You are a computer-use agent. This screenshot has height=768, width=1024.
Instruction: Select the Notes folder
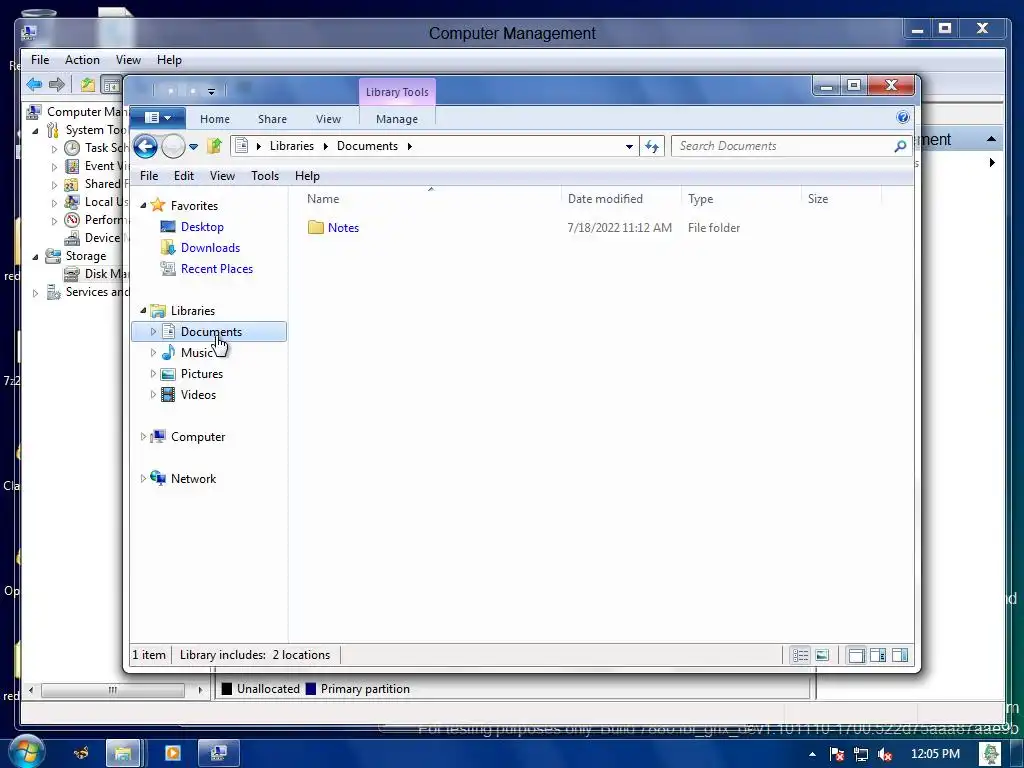coord(344,227)
